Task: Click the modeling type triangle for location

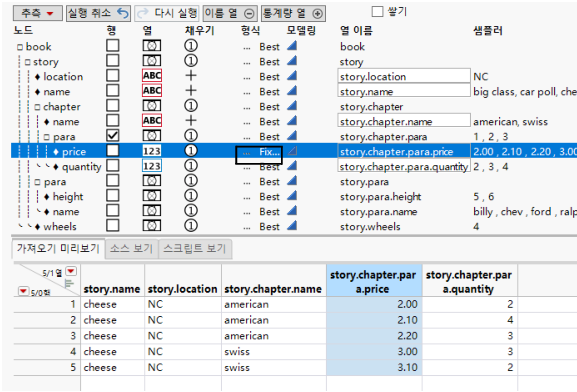Action: (292, 75)
